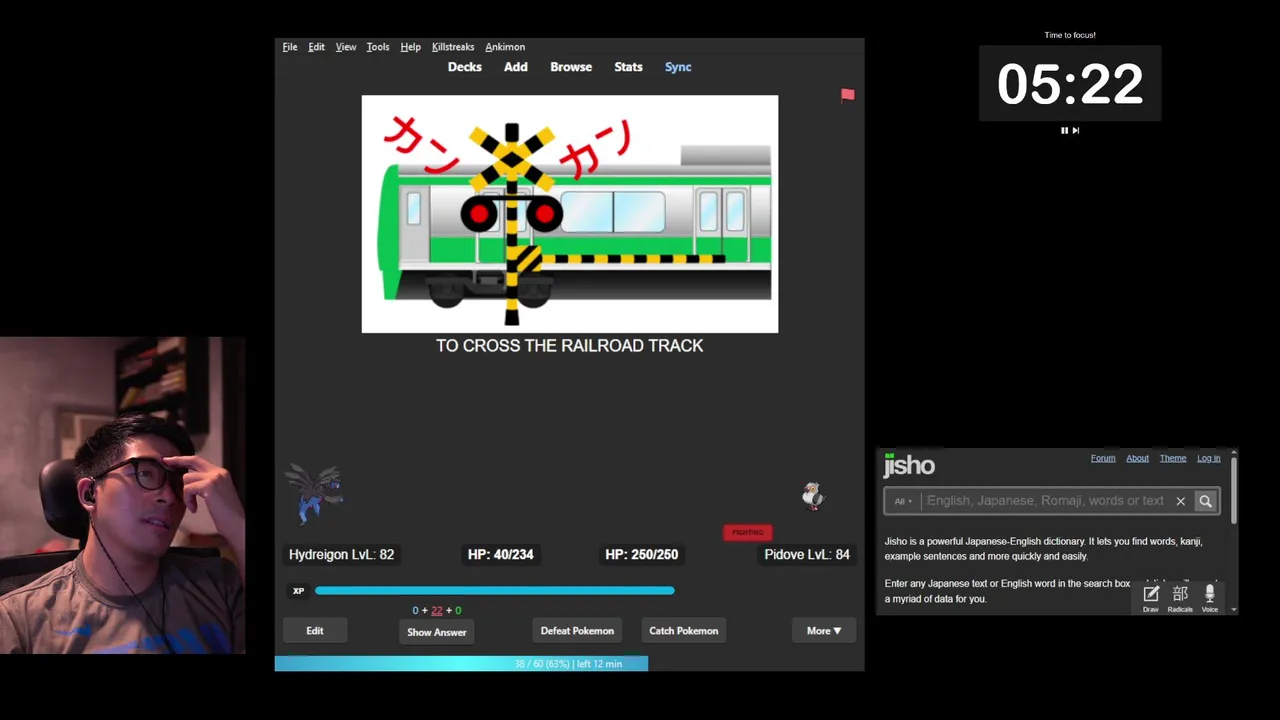This screenshot has height=720, width=1280.
Task: Click the XP label icon
Action: (x=298, y=591)
